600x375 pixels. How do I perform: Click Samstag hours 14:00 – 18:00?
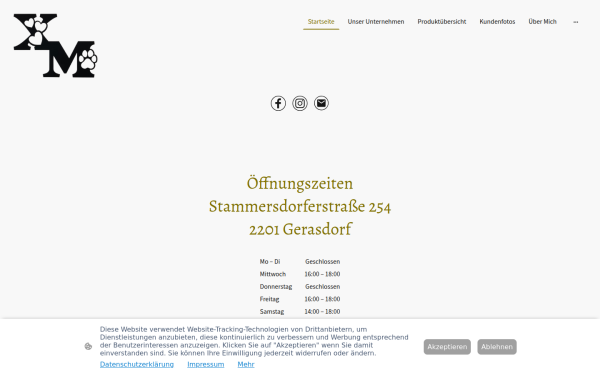tap(322, 311)
